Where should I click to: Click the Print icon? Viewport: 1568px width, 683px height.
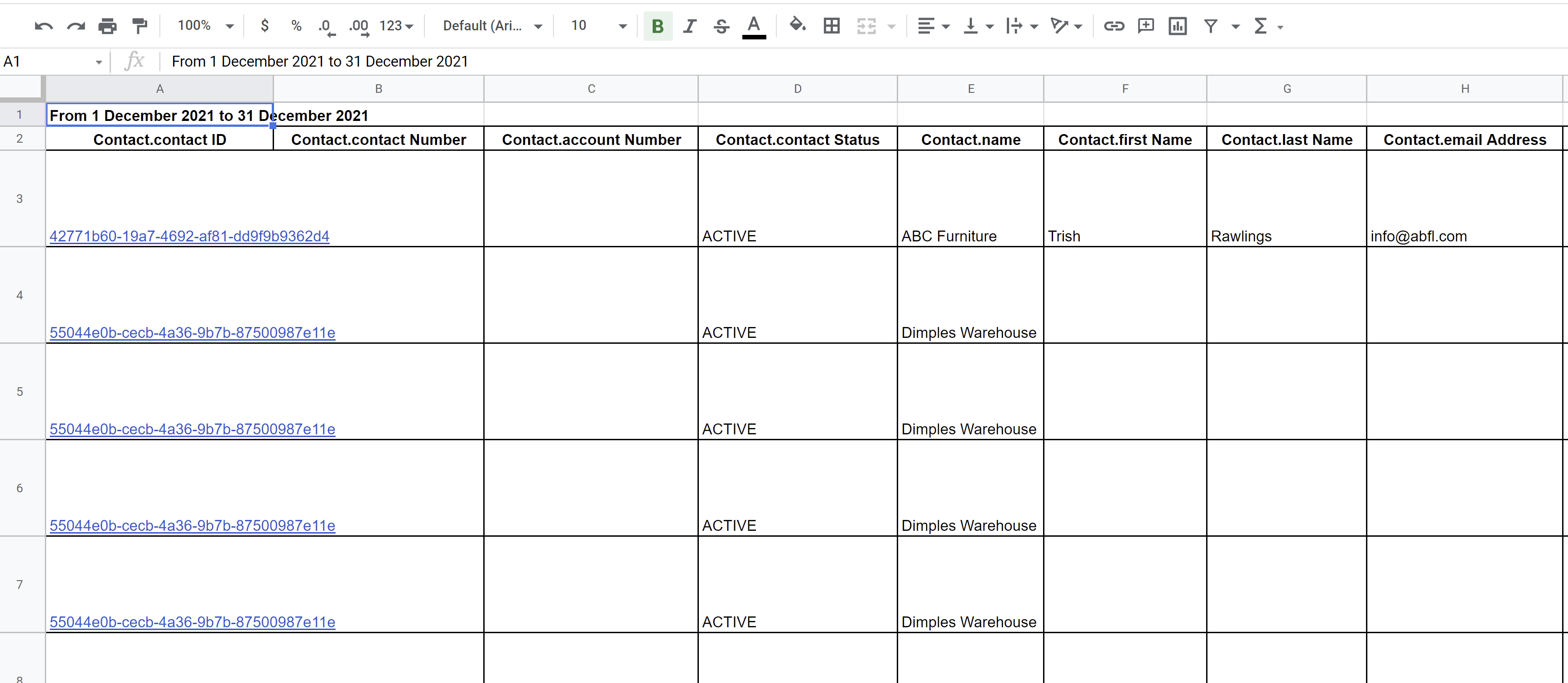[108, 26]
